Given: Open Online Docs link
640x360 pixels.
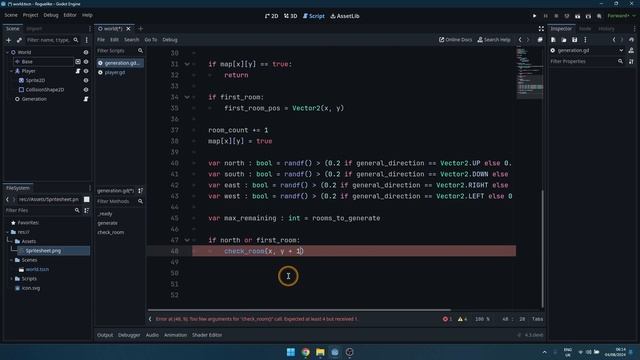Looking at the screenshot, I should (455, 40).
